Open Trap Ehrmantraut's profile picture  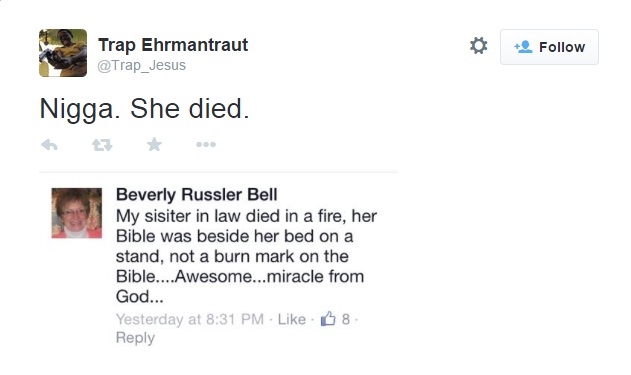63,53
